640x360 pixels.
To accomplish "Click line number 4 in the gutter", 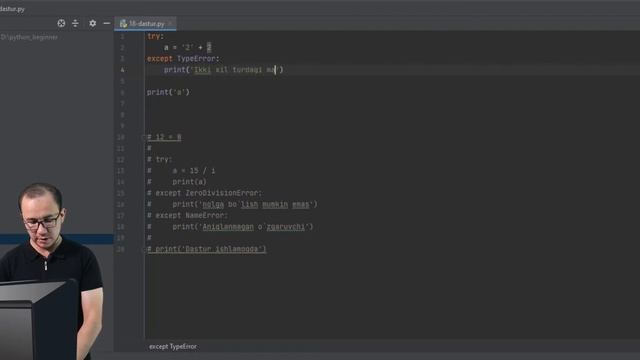I will coord(122,70).
